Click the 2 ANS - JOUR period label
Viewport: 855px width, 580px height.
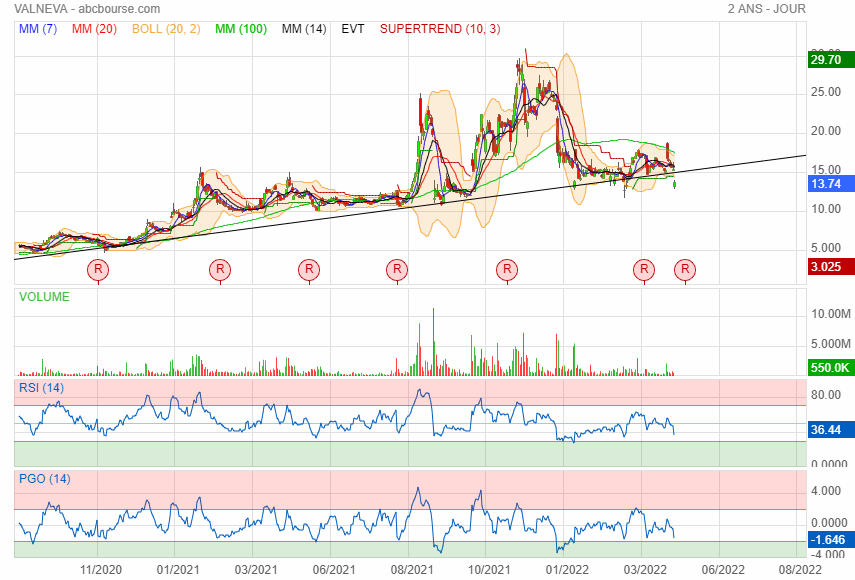(766, 9)
